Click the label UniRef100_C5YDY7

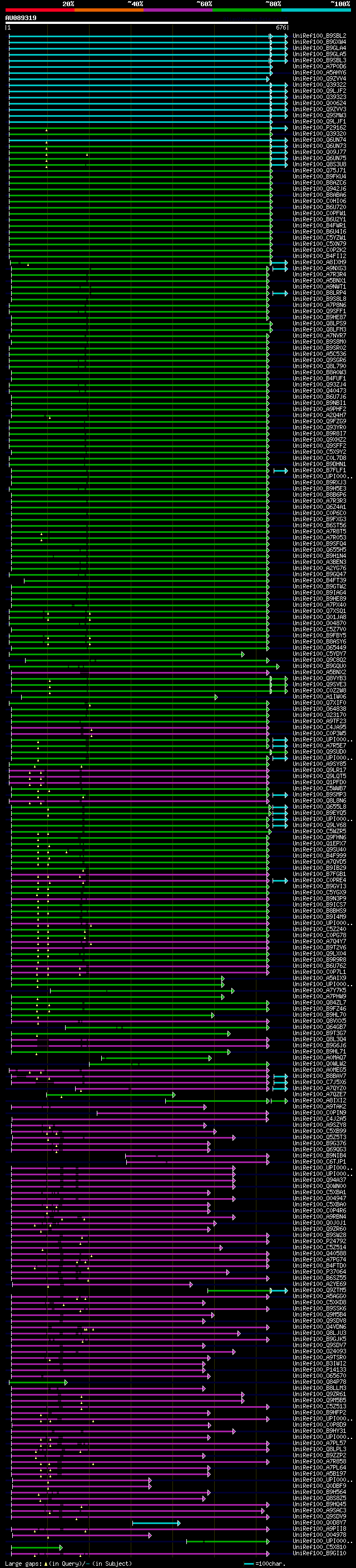tap(319, 654)
